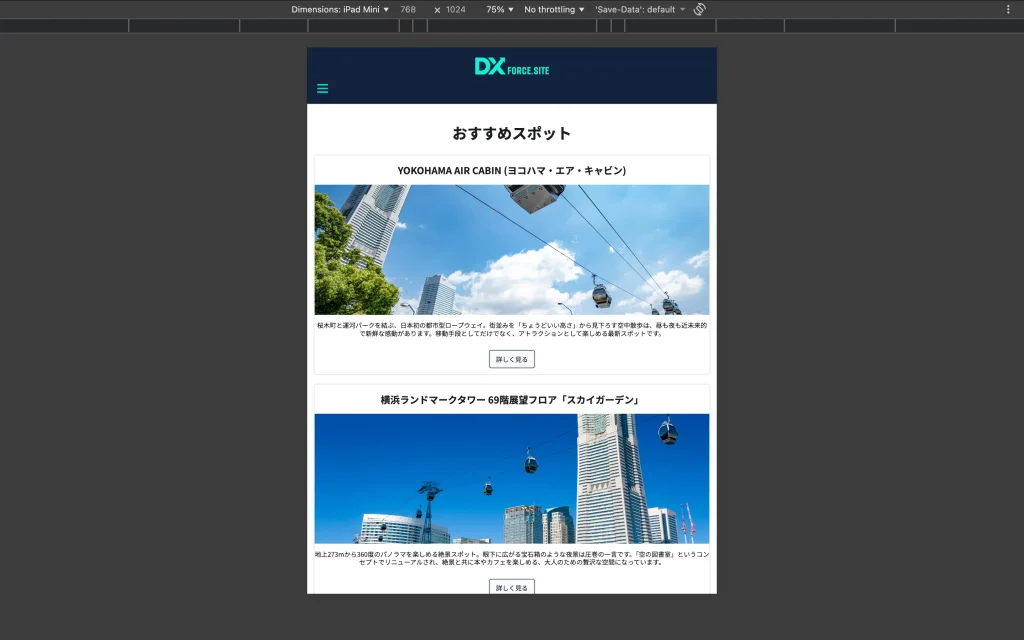Click 詳しく見る under YOKOHAMA AIR CABIN

(x=511, y=359)
